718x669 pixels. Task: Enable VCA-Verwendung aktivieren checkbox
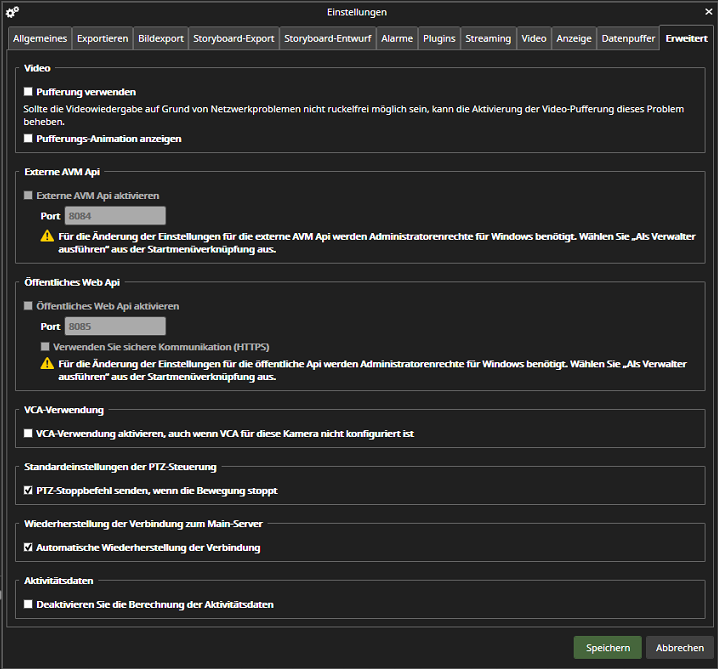(x=28, y=433)
